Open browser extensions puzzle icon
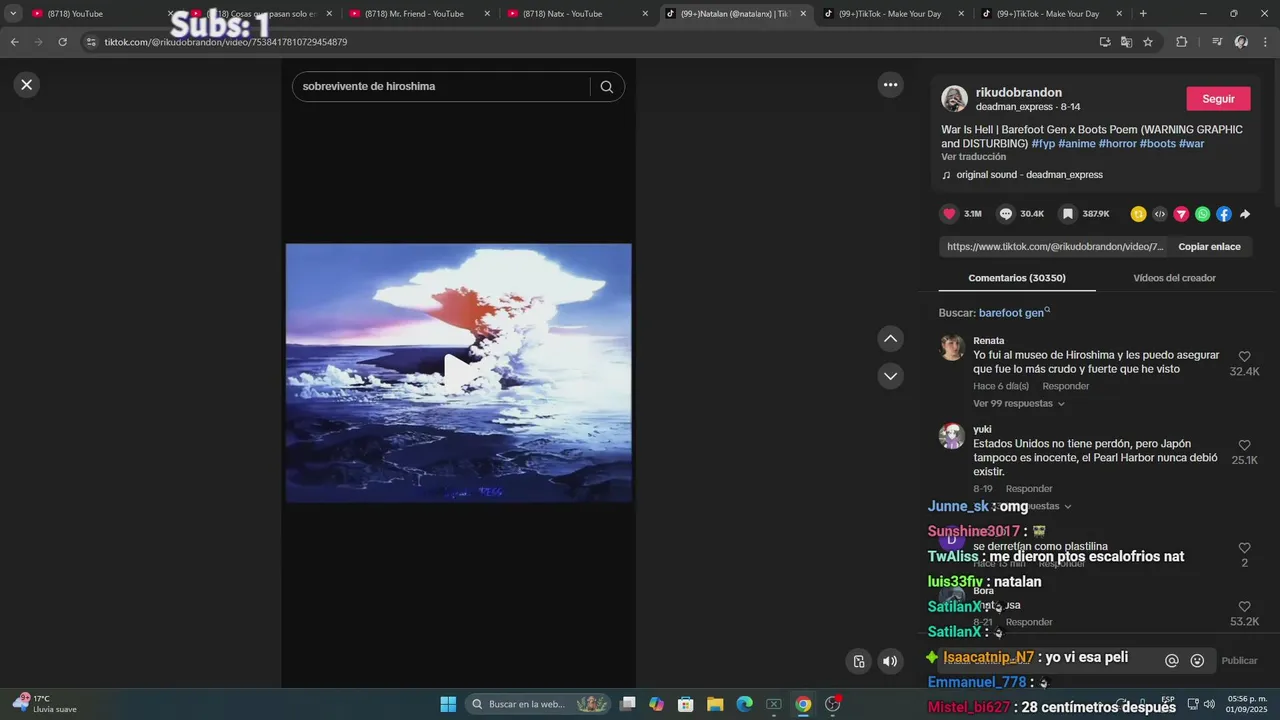 1181,42
